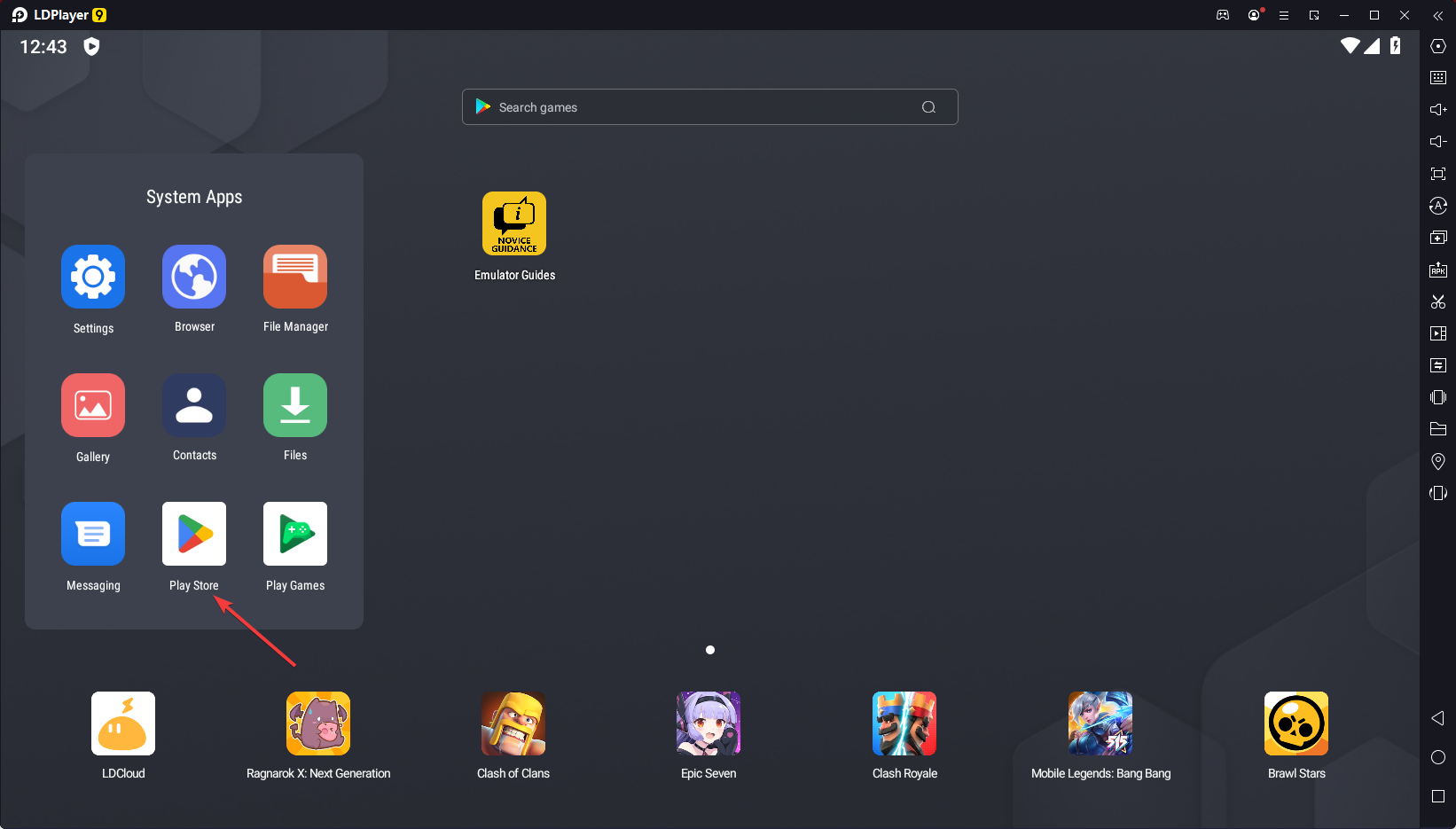Open keyboard mapping in sidebar
This screenshot has width=1456, height=829.
(1438, 78)
